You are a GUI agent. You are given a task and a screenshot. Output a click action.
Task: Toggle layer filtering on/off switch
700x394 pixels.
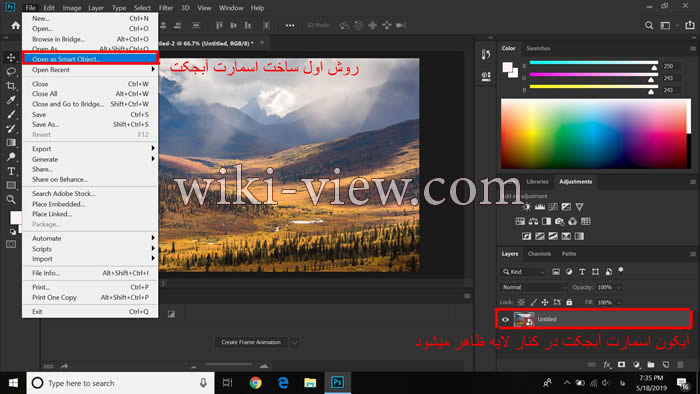point(621,270)
